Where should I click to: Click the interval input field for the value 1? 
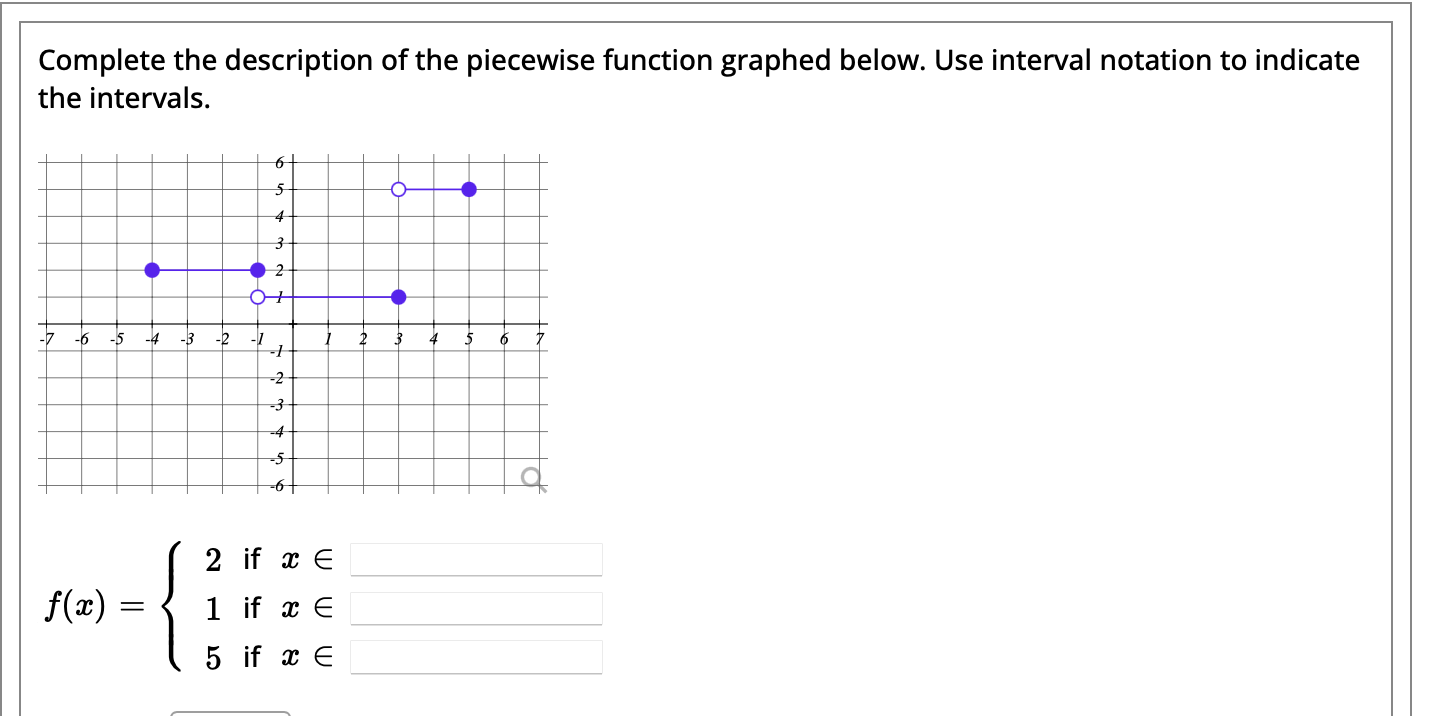coord(476,608)
